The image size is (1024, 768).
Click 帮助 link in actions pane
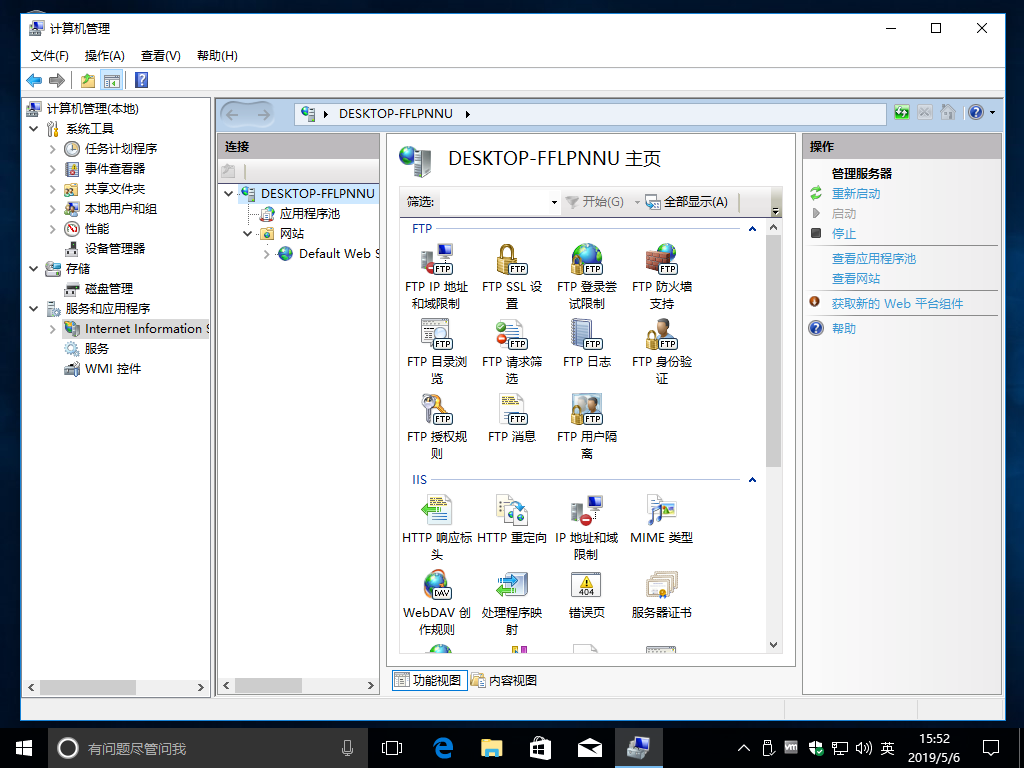pos(844,328)
